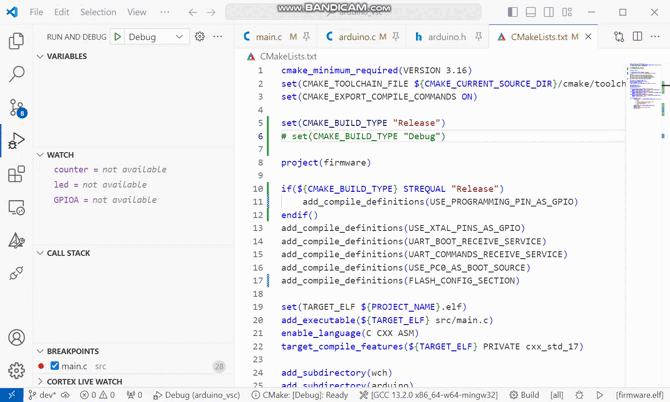Open Run and Debug more actions ellipsis
670x402 pixels.
(218, 36)
